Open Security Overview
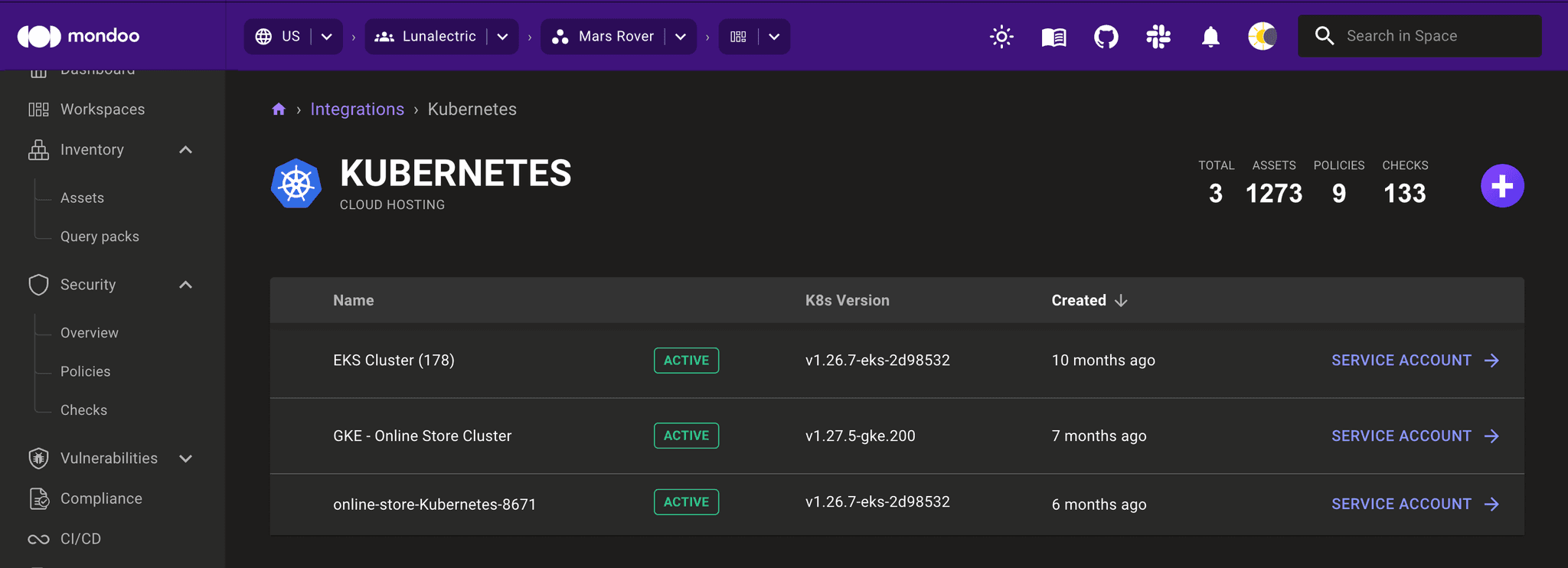Viewport: 1568px width, 568px height. pos(90,333)
